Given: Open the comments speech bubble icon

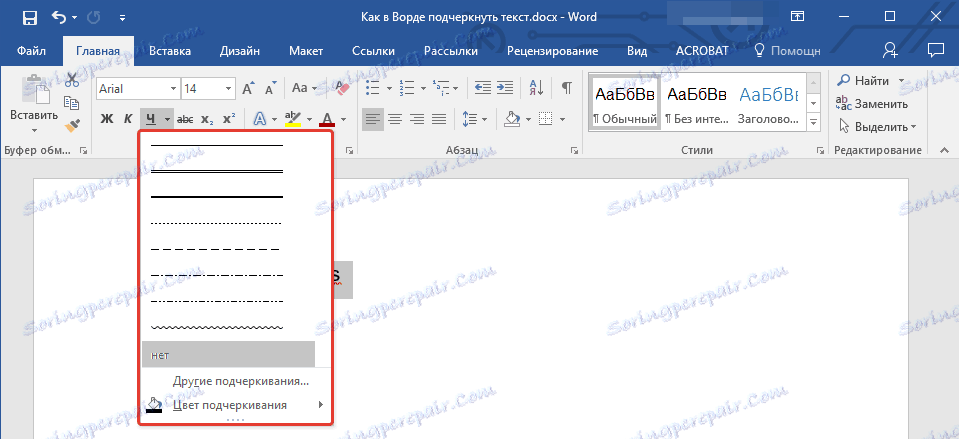Looking at the screenshot, I should click(935, 51).
